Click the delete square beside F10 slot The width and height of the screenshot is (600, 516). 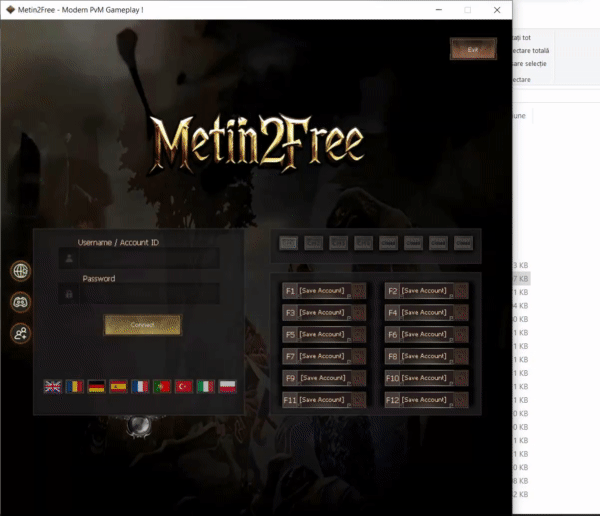click(x=461, y=378)
